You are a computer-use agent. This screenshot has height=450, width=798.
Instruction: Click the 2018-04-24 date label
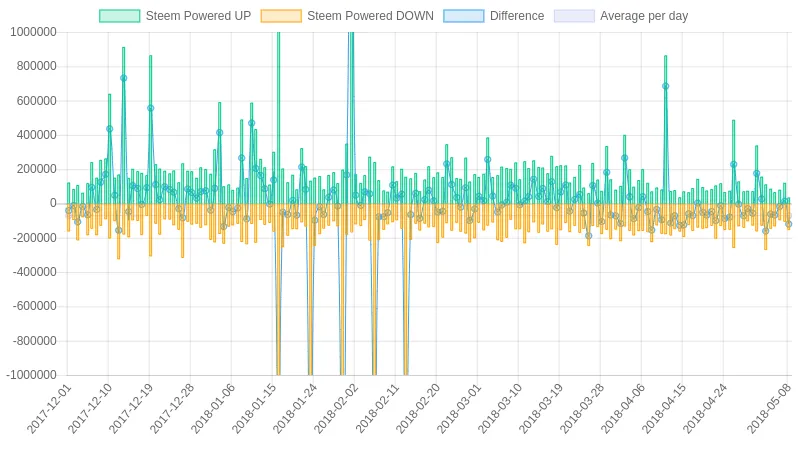click(705, 409)
